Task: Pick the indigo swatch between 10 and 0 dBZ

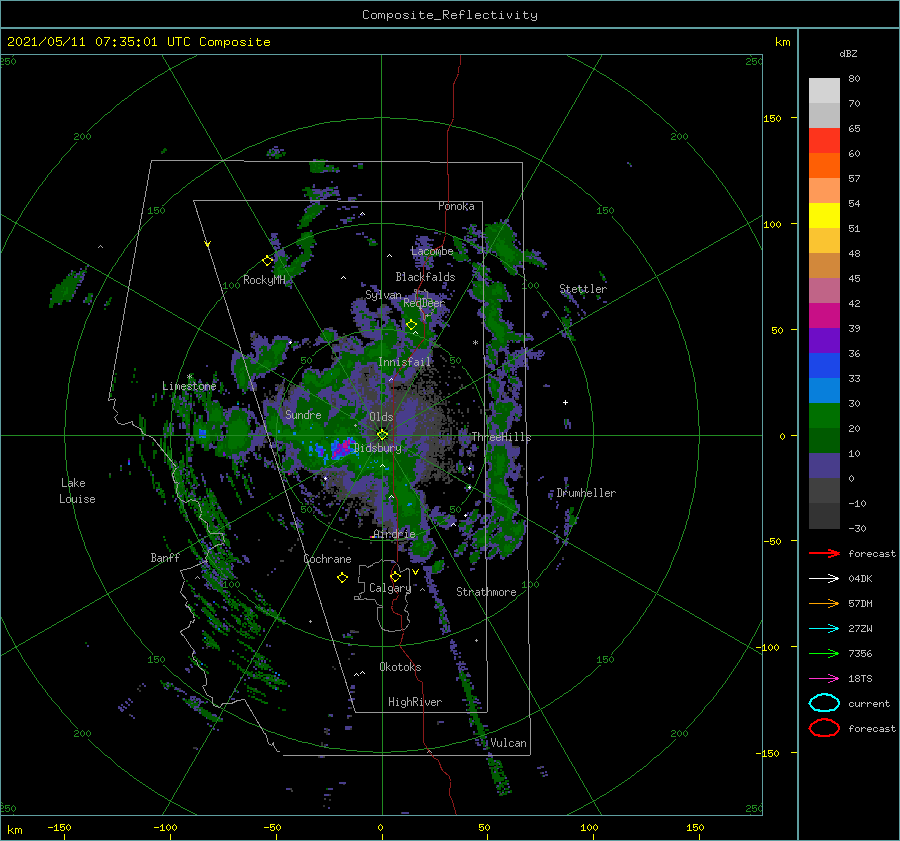Action: pyautogui.click(x=824, y=466)
